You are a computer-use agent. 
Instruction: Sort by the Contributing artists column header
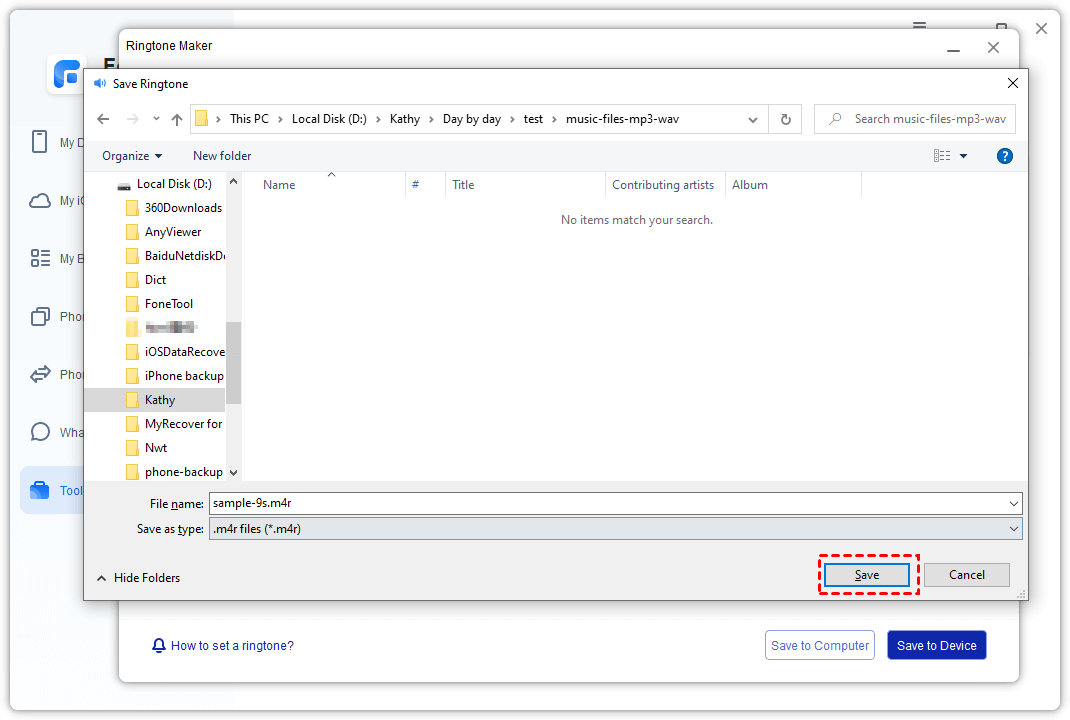663,185
